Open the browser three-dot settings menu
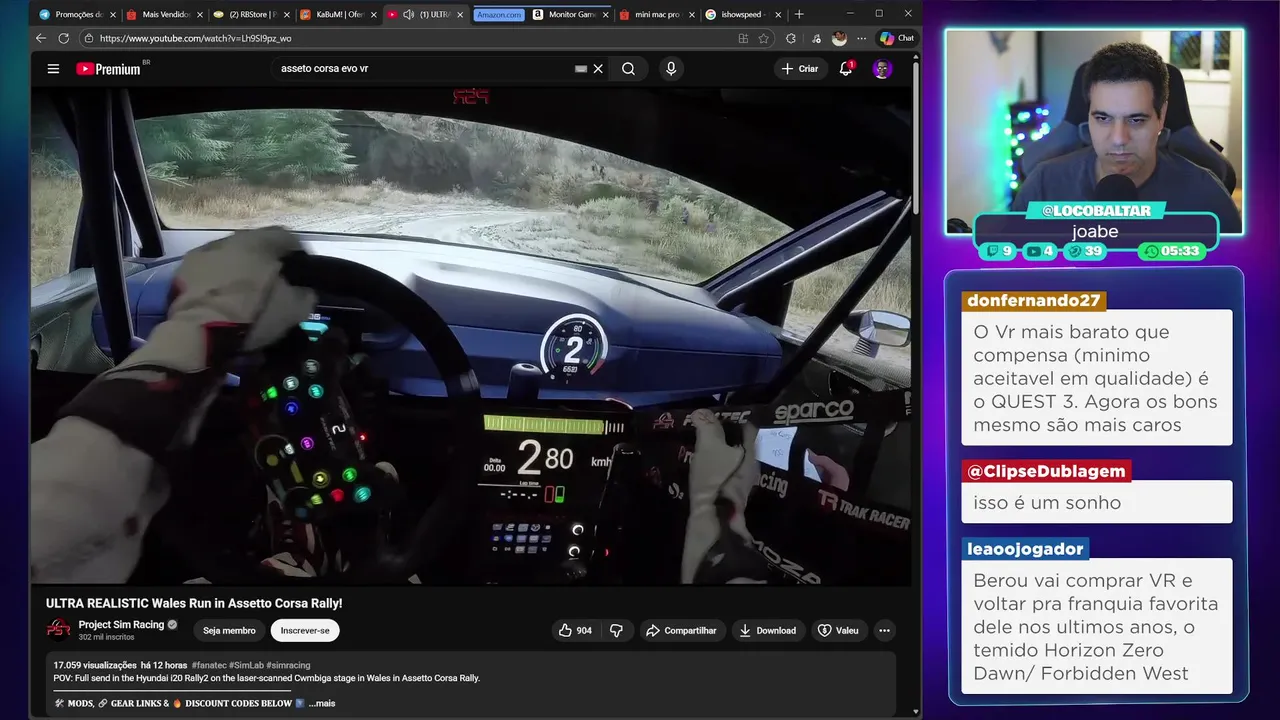This screenshot has height=720, width=1280. (x=862, y=38)
